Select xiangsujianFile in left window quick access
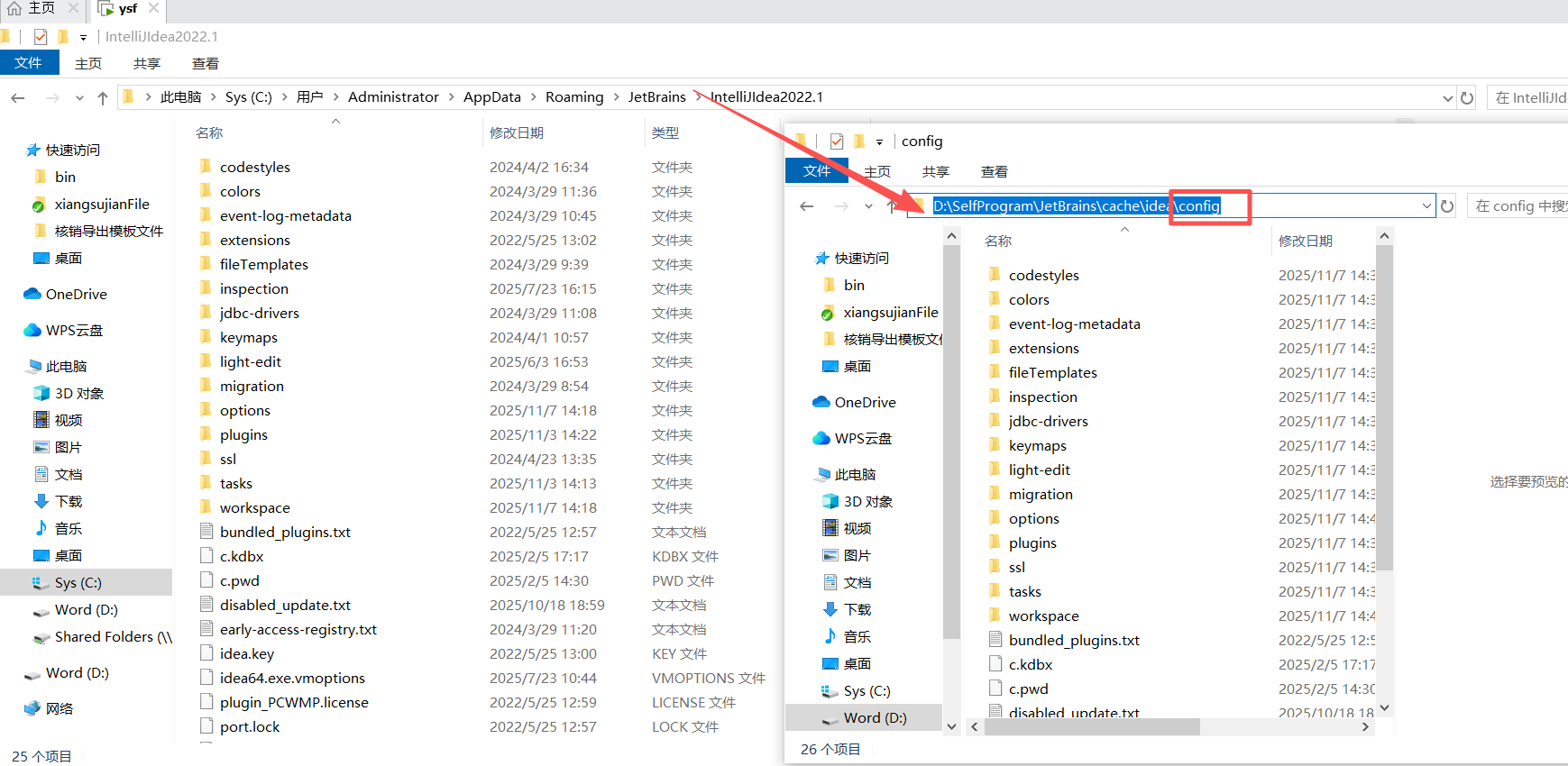Viewport: 1568px width, 766px height. point(92,204)
